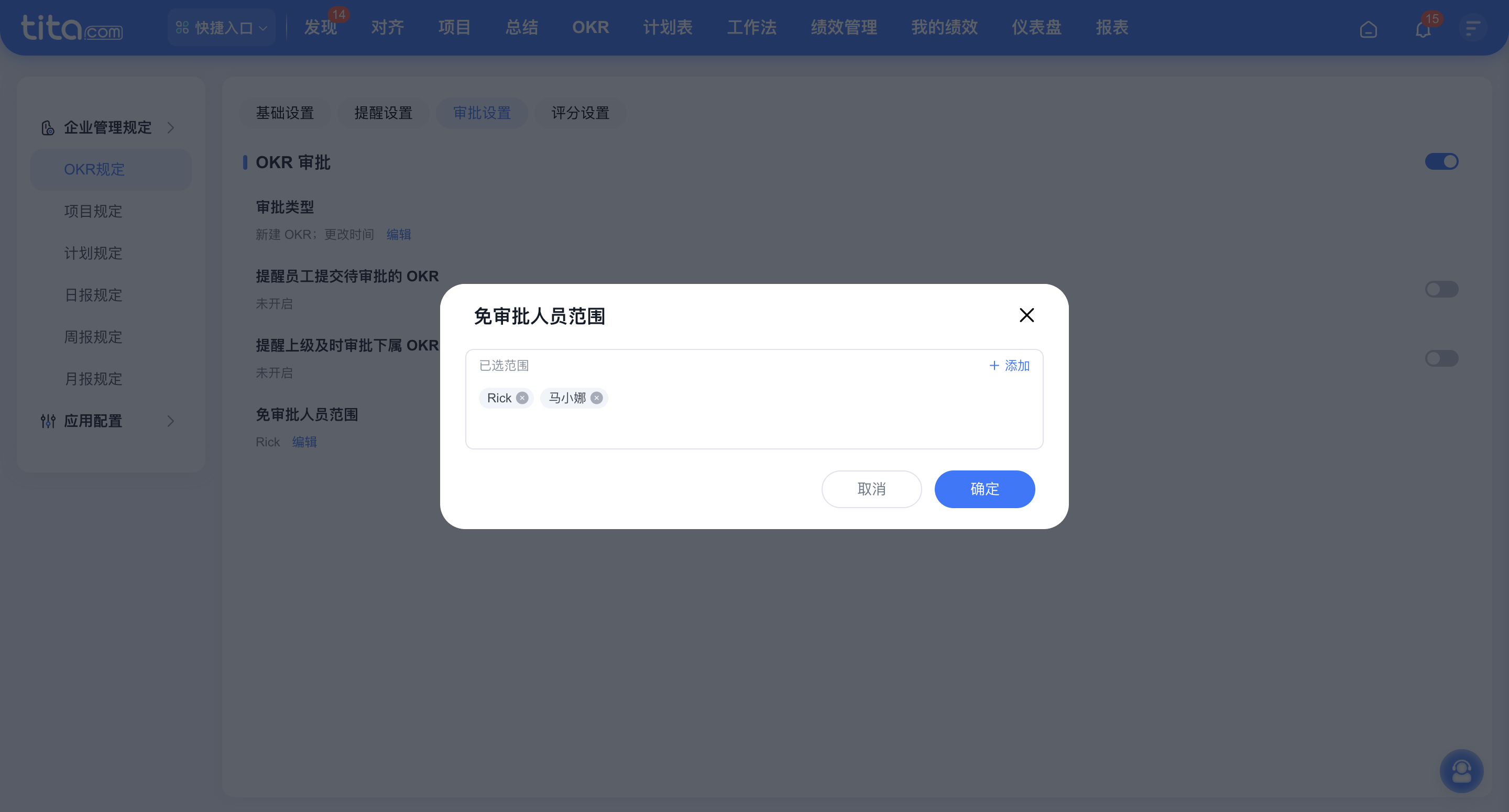Select 日报规定 in the sidebar
The width and height of the screenshot is (1509, 812).
coord(93,295)
